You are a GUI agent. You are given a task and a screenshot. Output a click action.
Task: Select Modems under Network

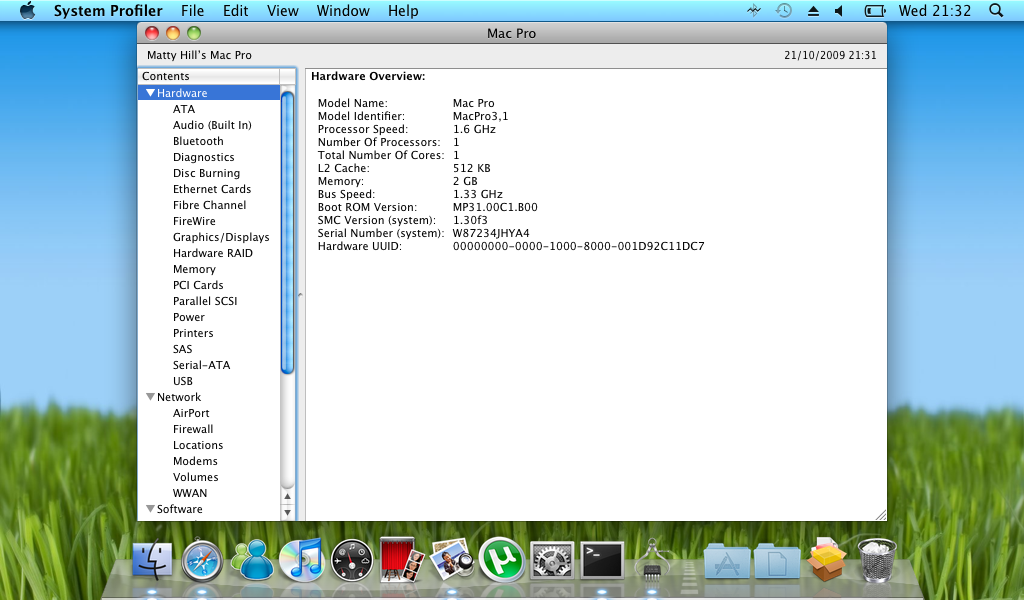tap(195, 461)
